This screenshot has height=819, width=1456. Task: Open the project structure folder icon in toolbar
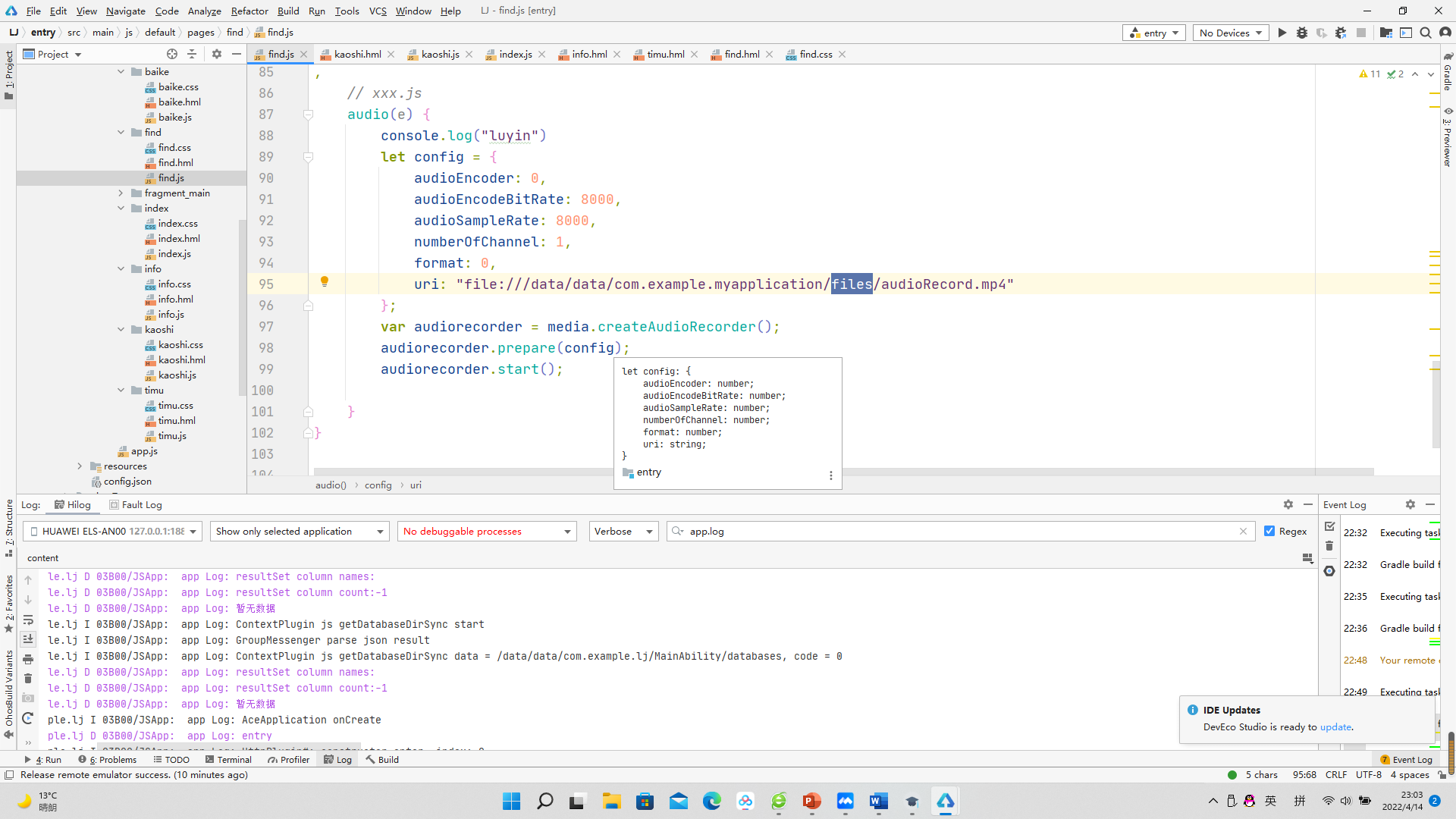pos(1385,33)
